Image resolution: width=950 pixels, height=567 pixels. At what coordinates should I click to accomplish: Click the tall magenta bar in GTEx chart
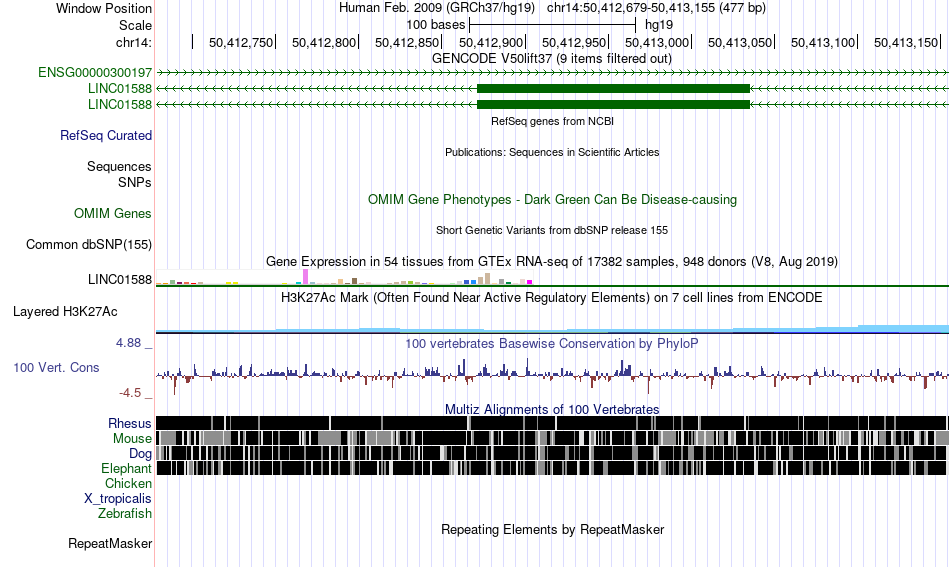[305, 276]
